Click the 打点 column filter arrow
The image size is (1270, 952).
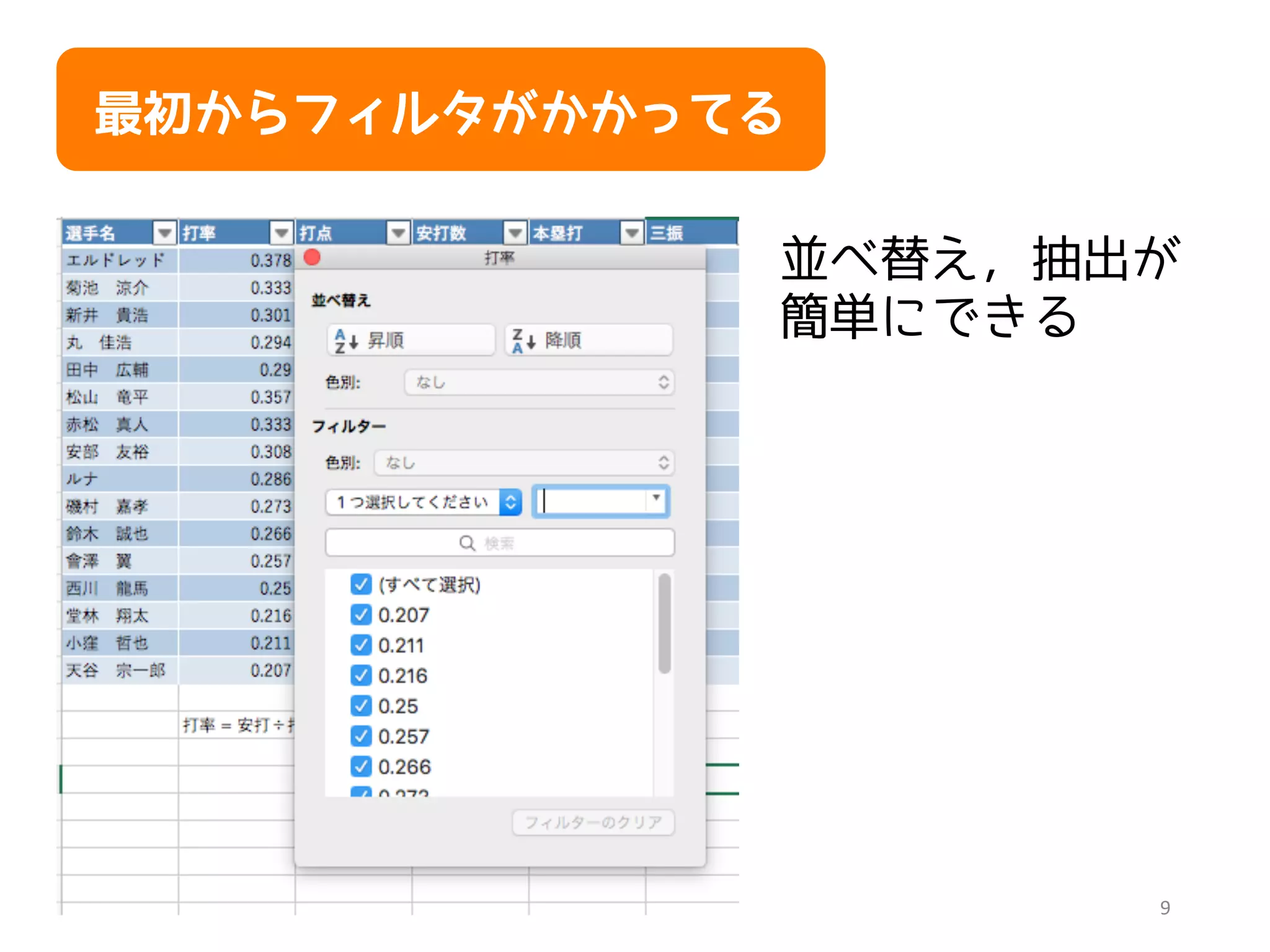397,233
